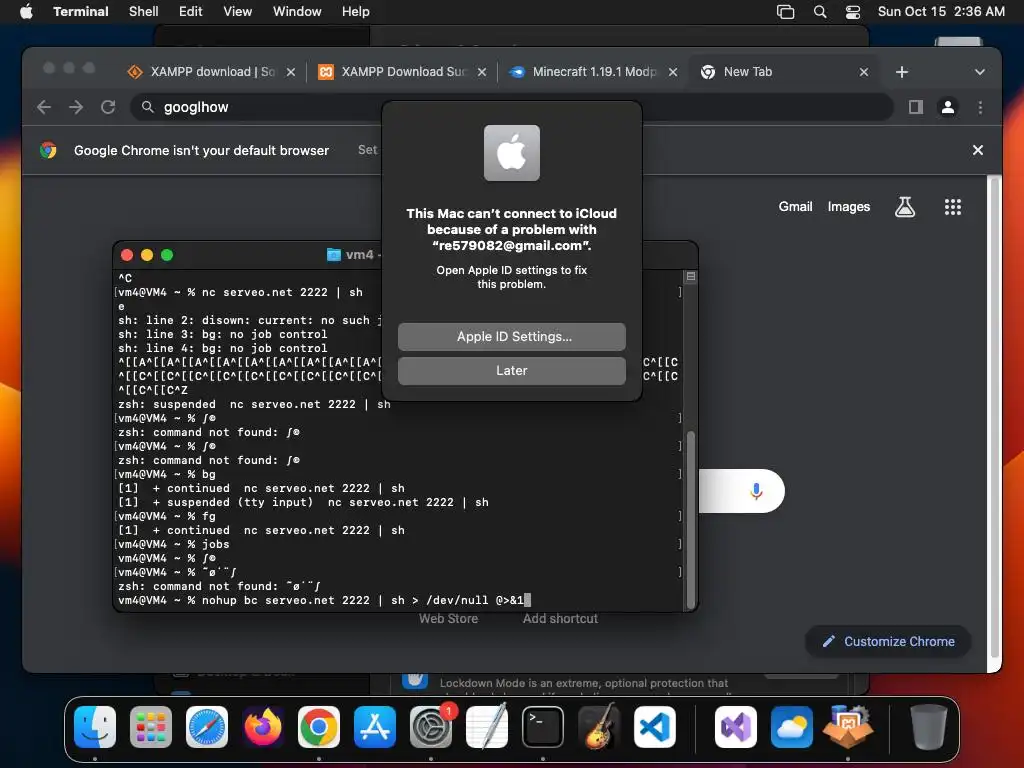This screenshot has height=768, width=1024.
Task: Open Gmail link
Action: click(795, 206)
